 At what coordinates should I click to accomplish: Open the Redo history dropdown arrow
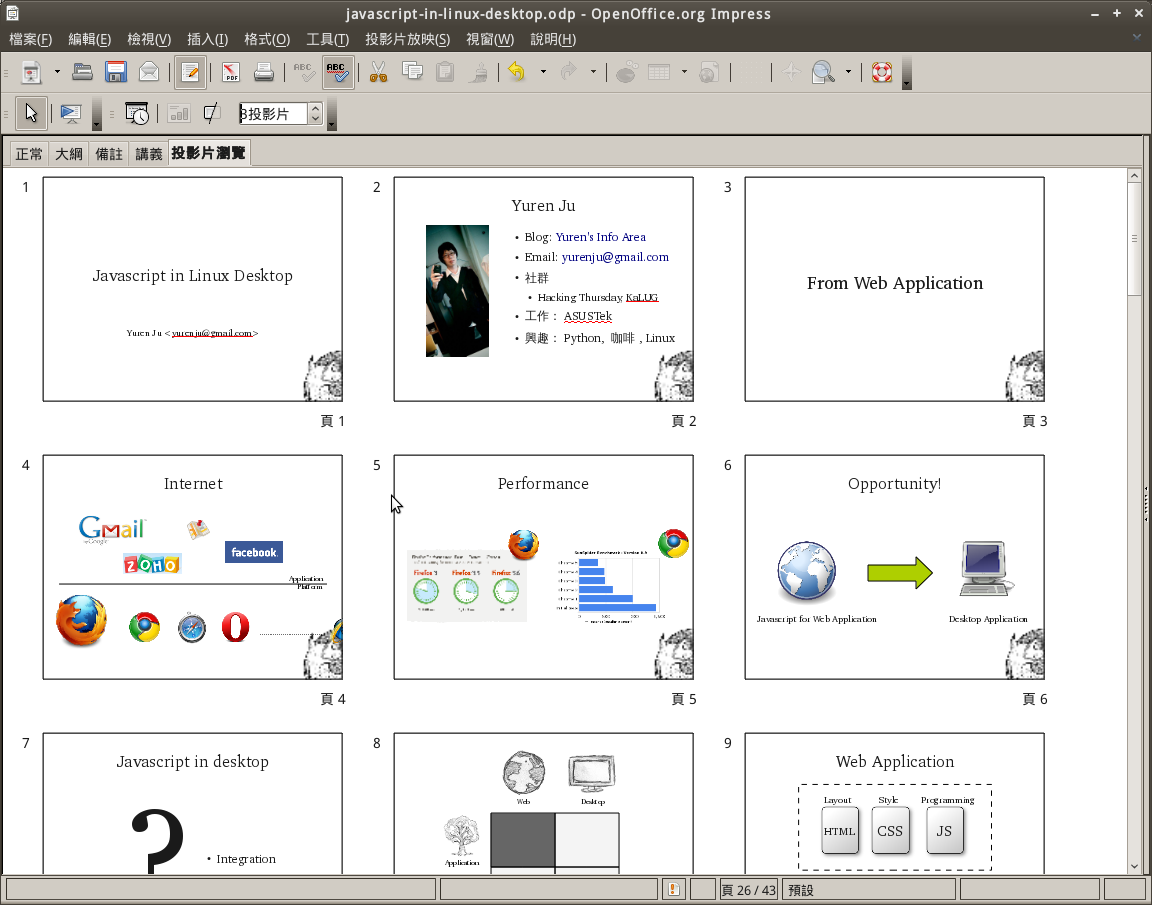tap(593, 72)
